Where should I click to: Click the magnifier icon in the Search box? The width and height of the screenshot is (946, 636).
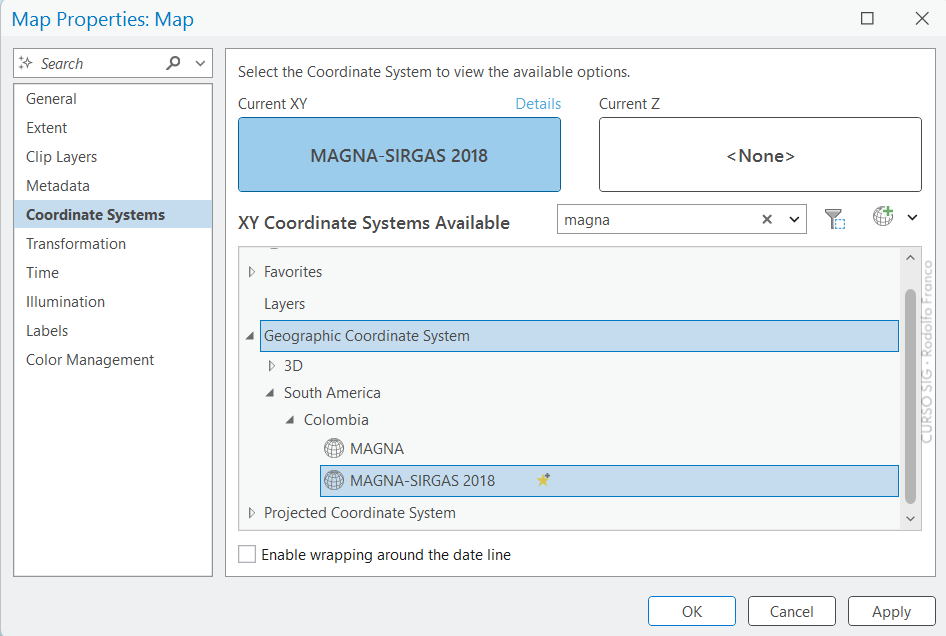174,63
